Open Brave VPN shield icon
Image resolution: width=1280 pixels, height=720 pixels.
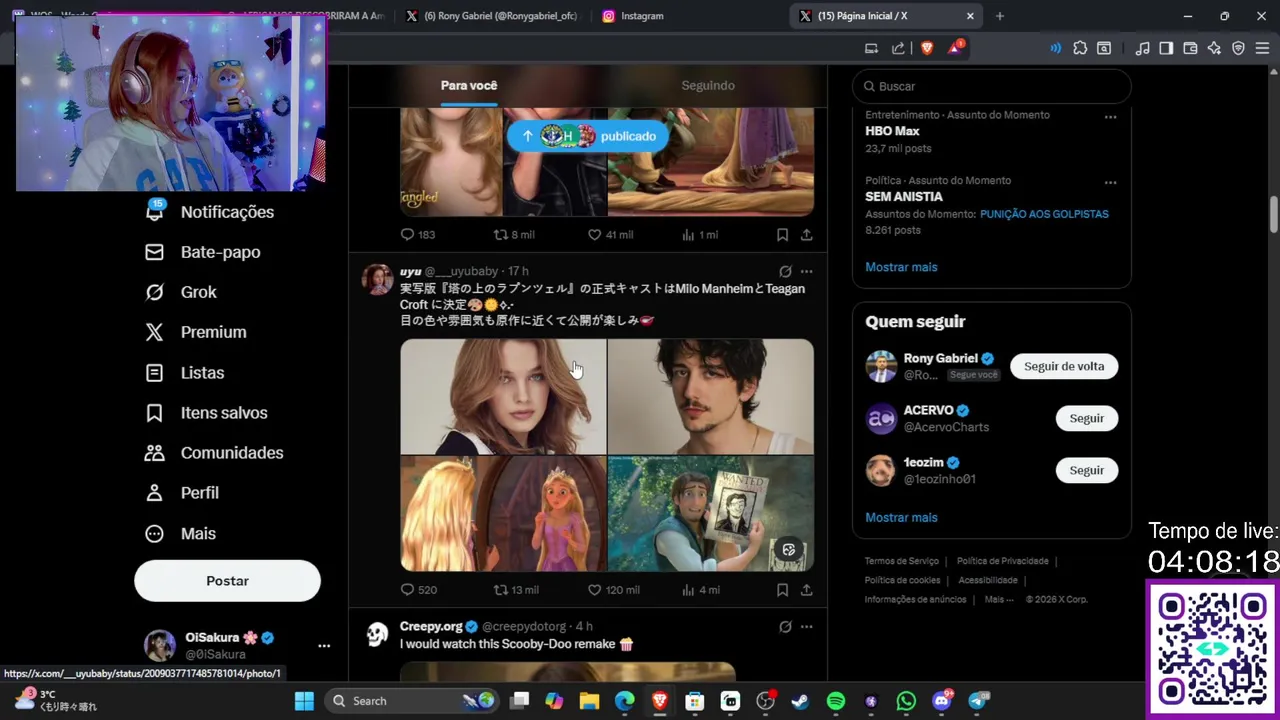[1238, 48]
